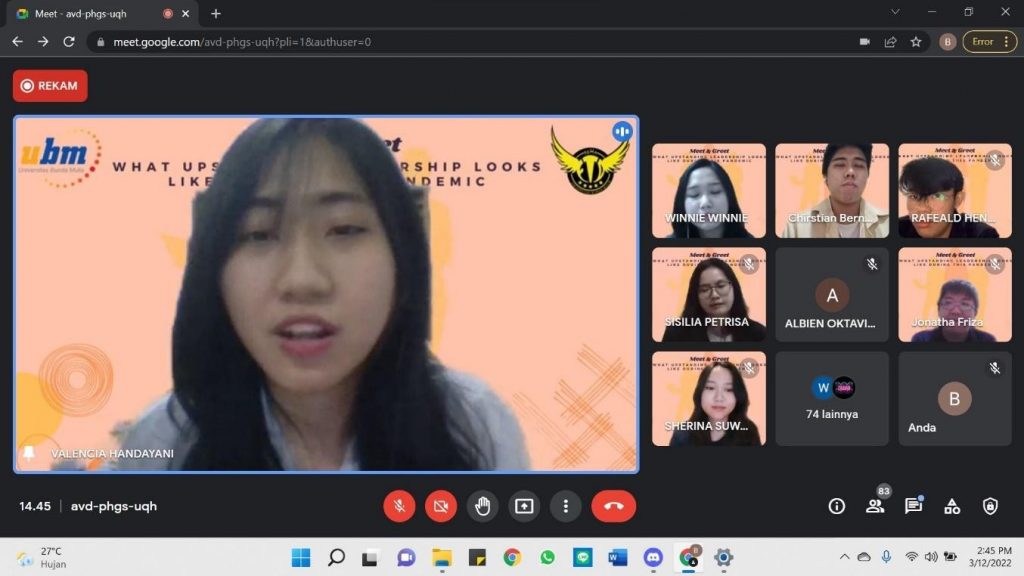The image size is (1024, 576).
Task: Open a new browser tab
Action: 216,13
